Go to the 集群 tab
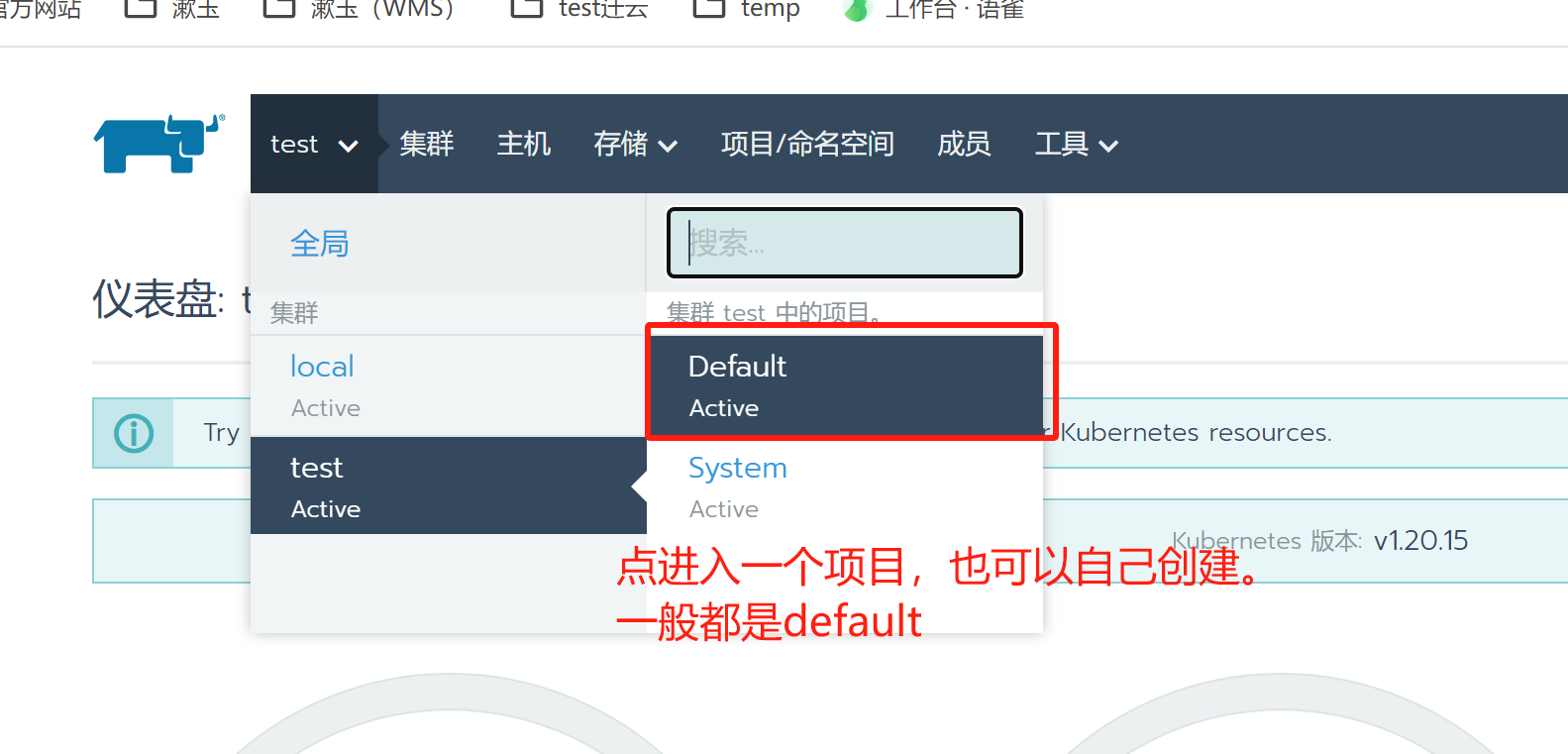The image size is (1568, 754). (x=427, y=145)
